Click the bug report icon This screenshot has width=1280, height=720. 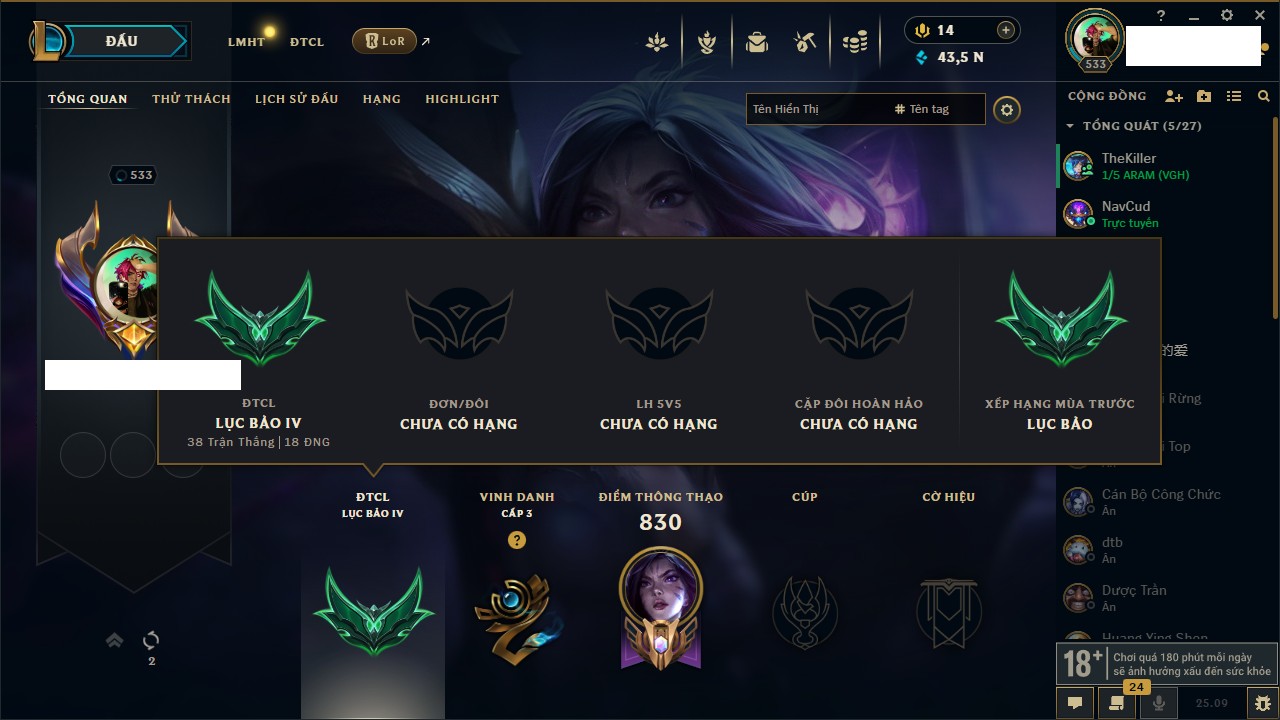(1262, 703)
